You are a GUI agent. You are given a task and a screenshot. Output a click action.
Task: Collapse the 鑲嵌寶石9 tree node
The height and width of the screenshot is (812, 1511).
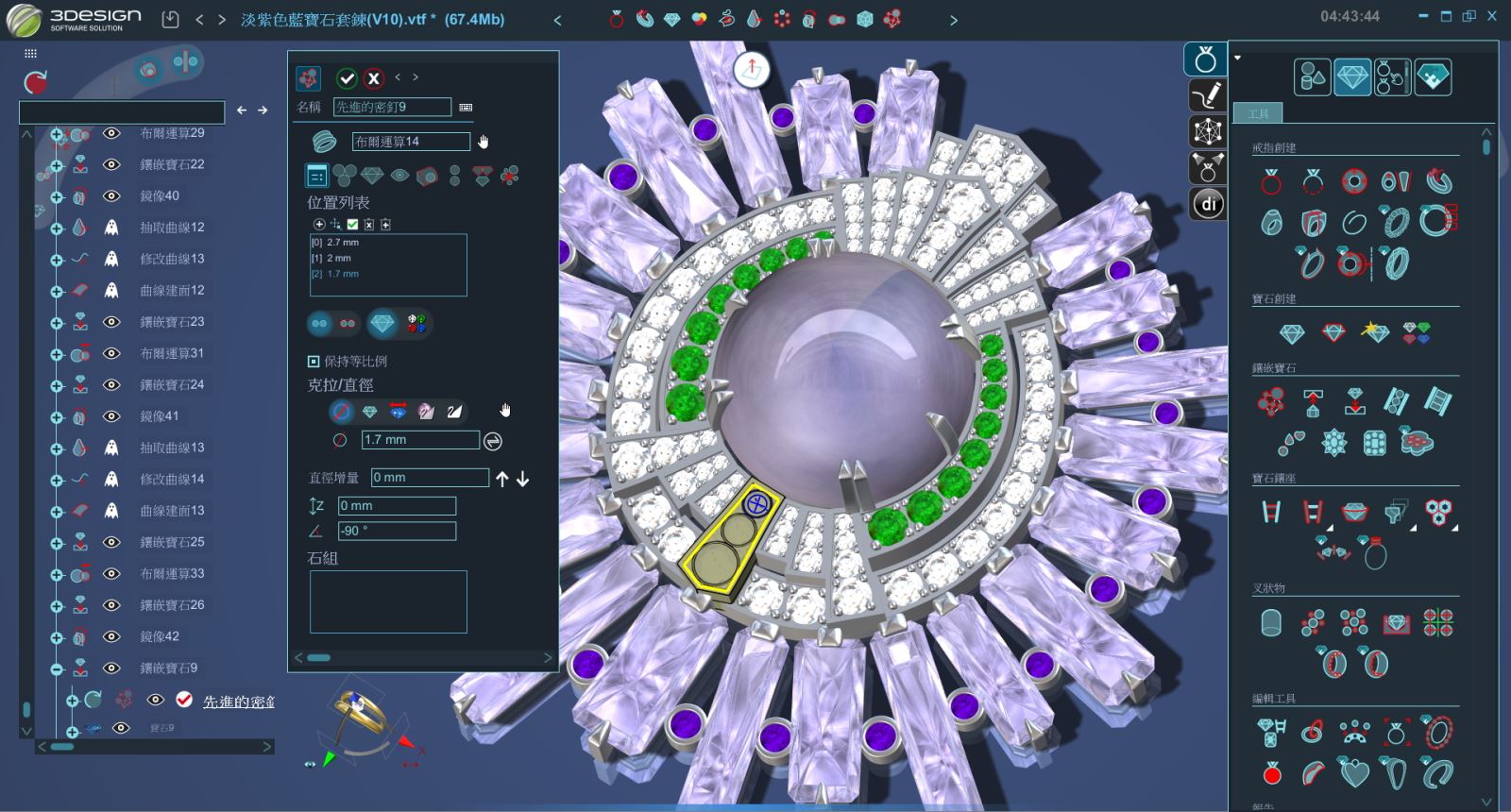pos(57,668)
